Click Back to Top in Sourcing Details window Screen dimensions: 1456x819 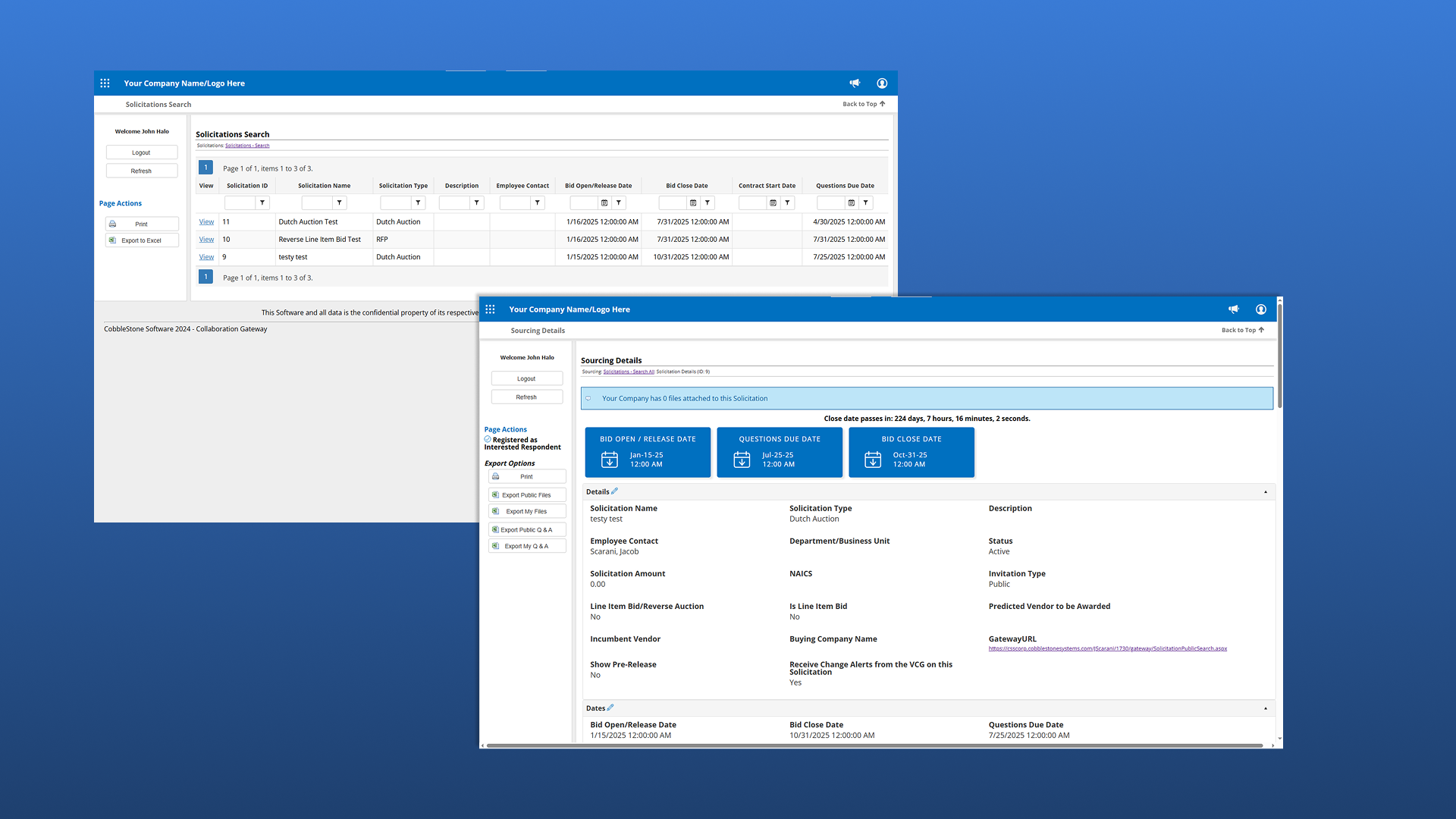coord(1243,330)
